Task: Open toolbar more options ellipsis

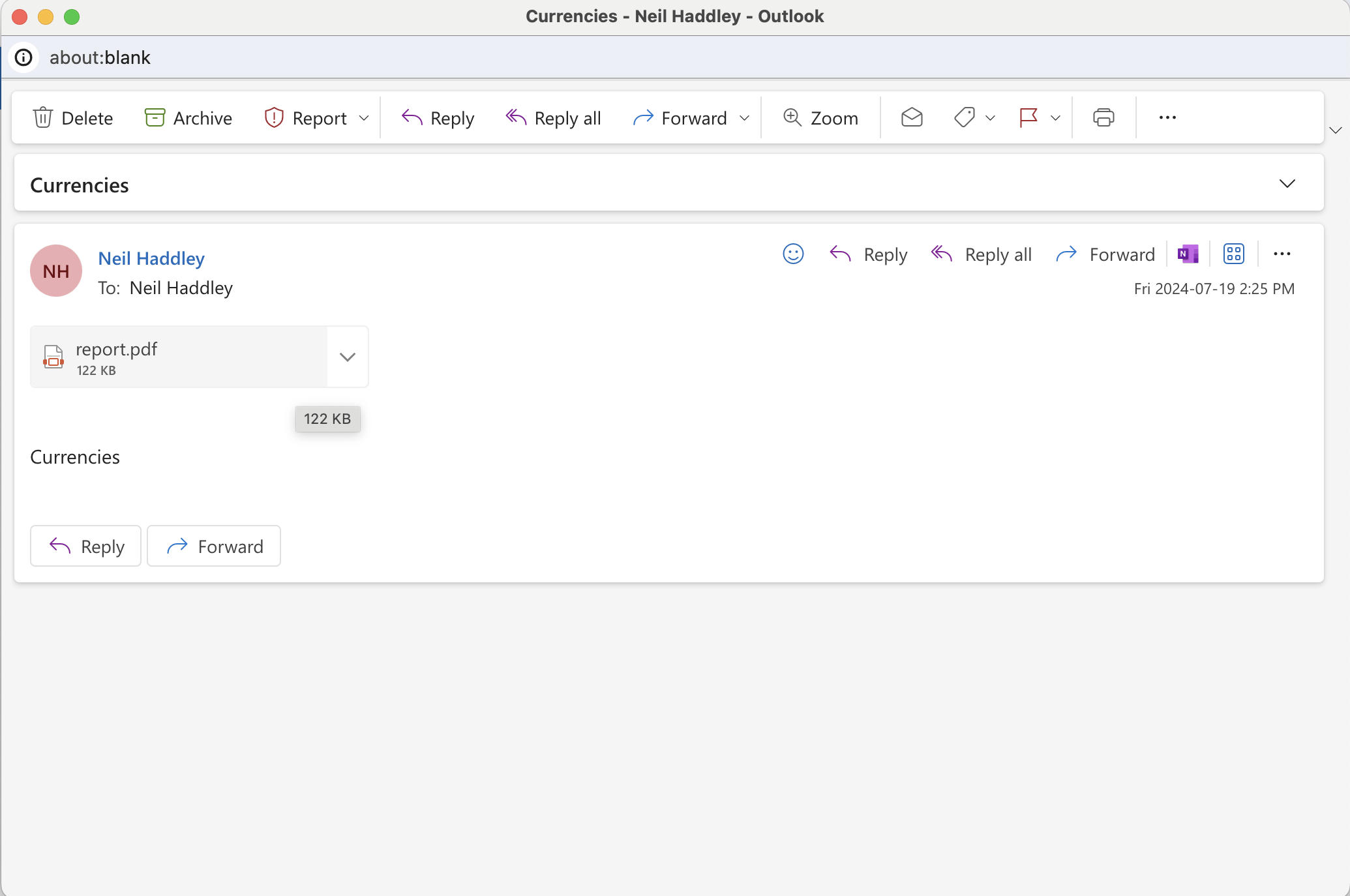Action: click(1167, 118)
